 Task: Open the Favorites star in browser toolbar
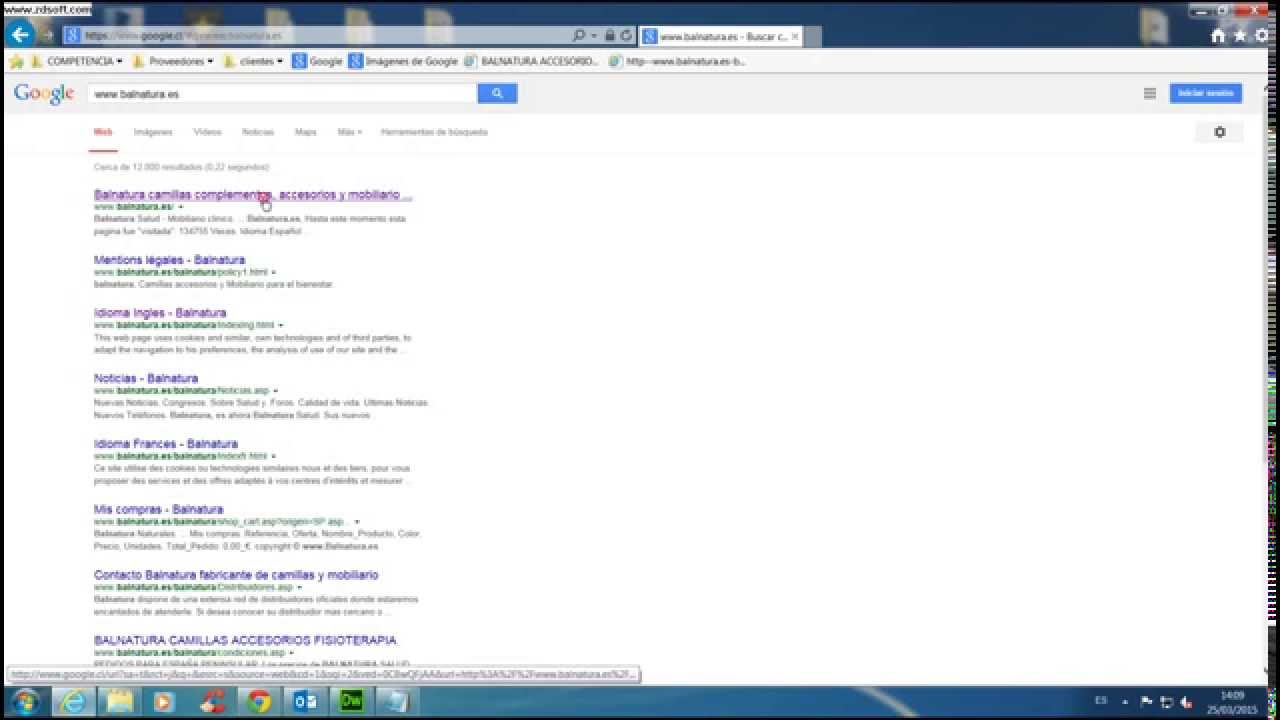coord(1241,35)
